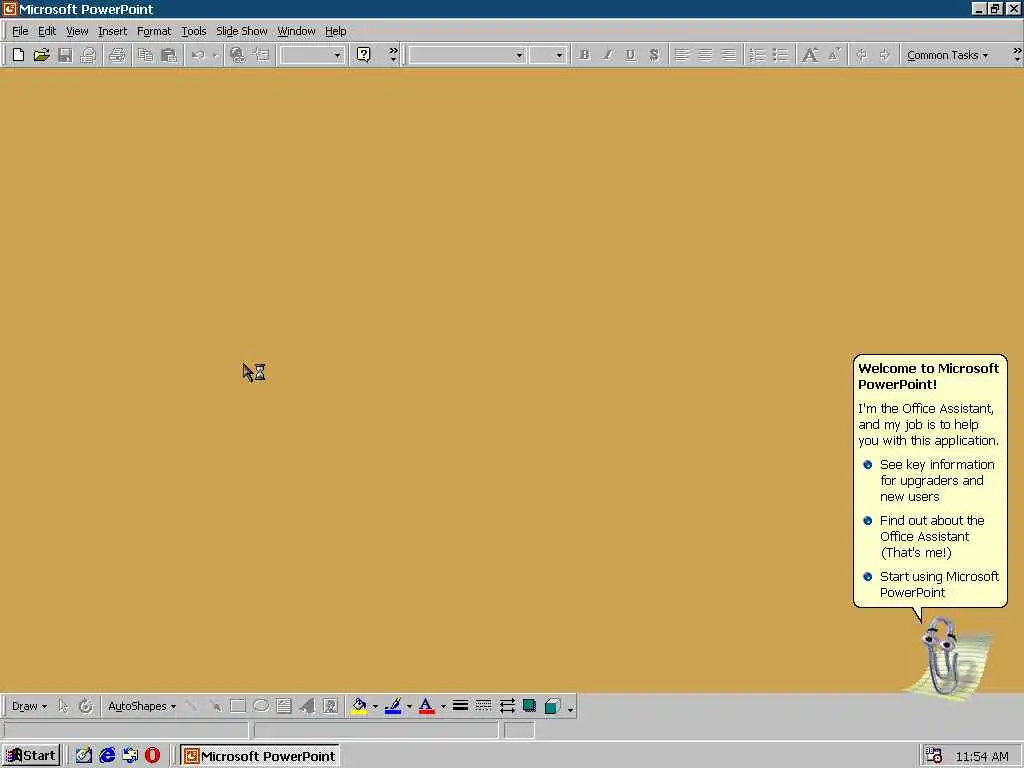Toggle Align Left

[x=681, y=55]
